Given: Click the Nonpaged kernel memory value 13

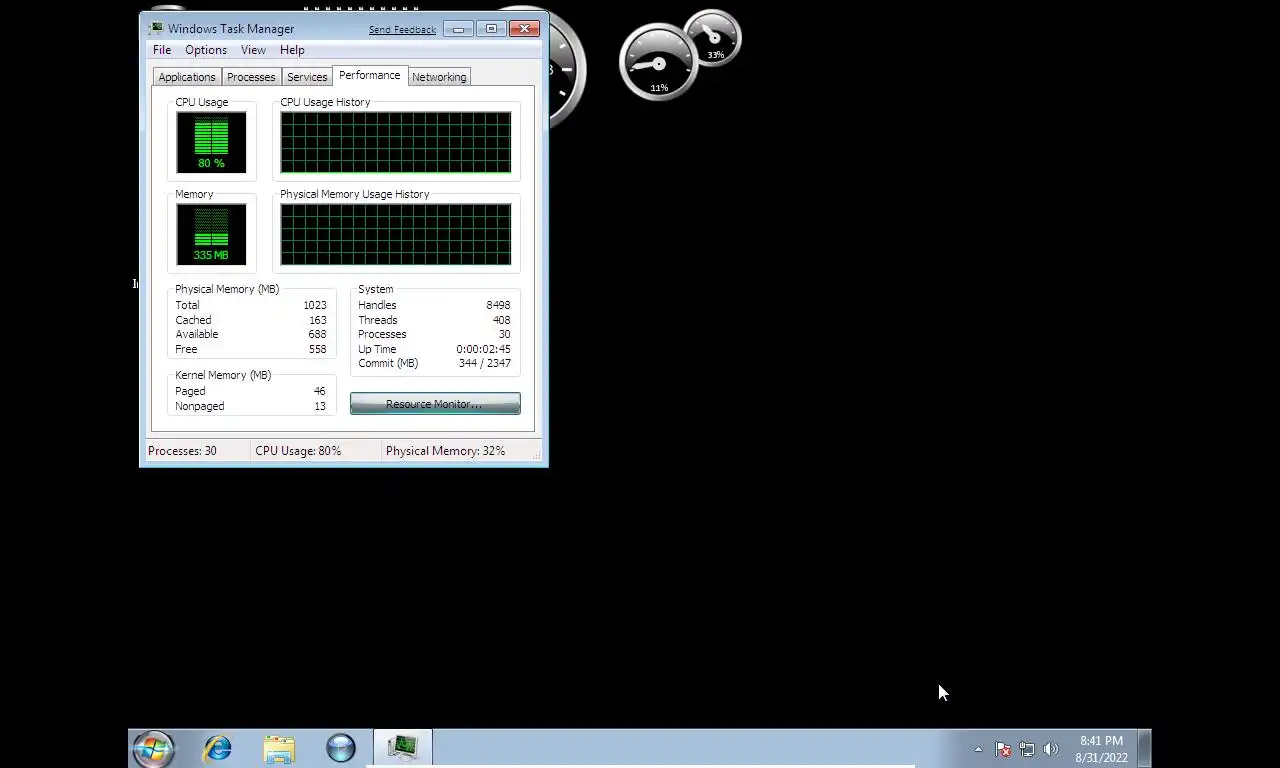Looking at the screenshot, I should tap(320, 406).
